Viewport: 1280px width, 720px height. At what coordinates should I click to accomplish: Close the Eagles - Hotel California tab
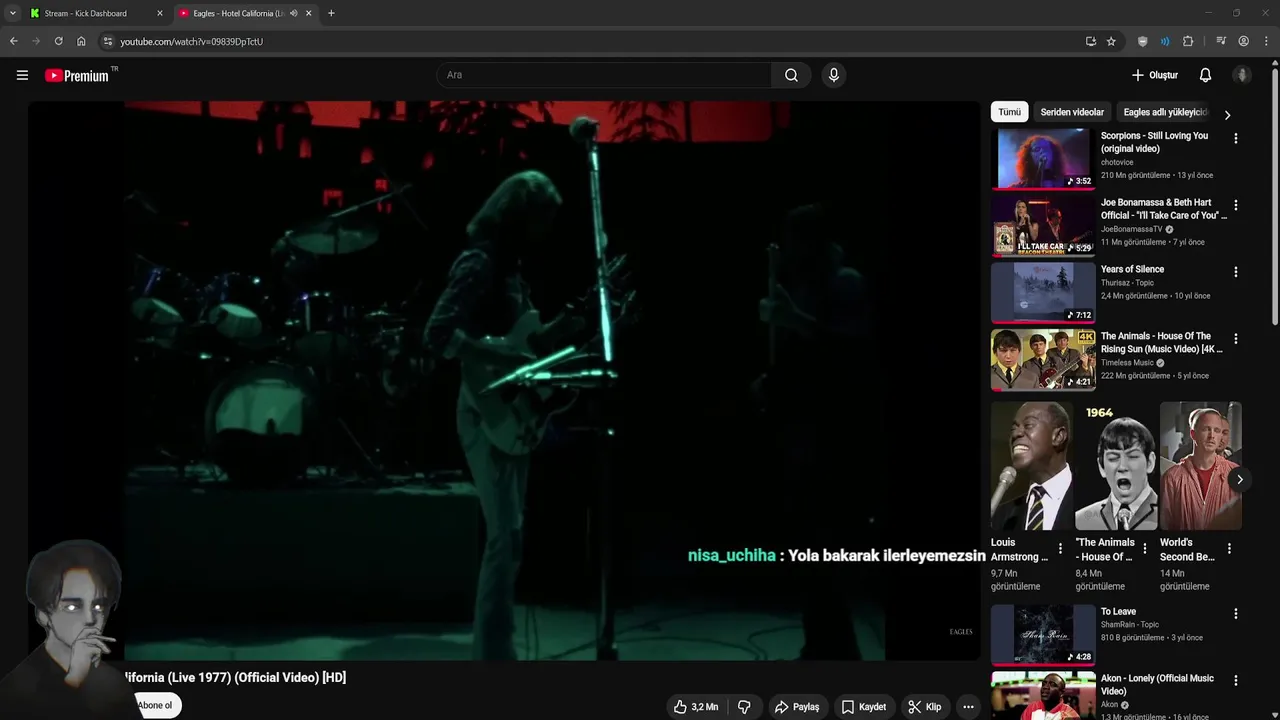click(x=308, y=13)
